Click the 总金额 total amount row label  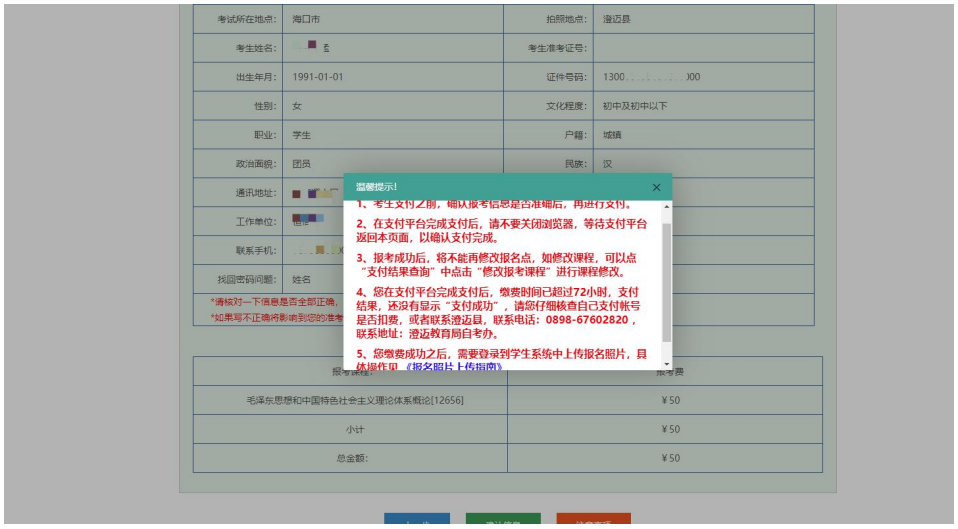(350, 458)
